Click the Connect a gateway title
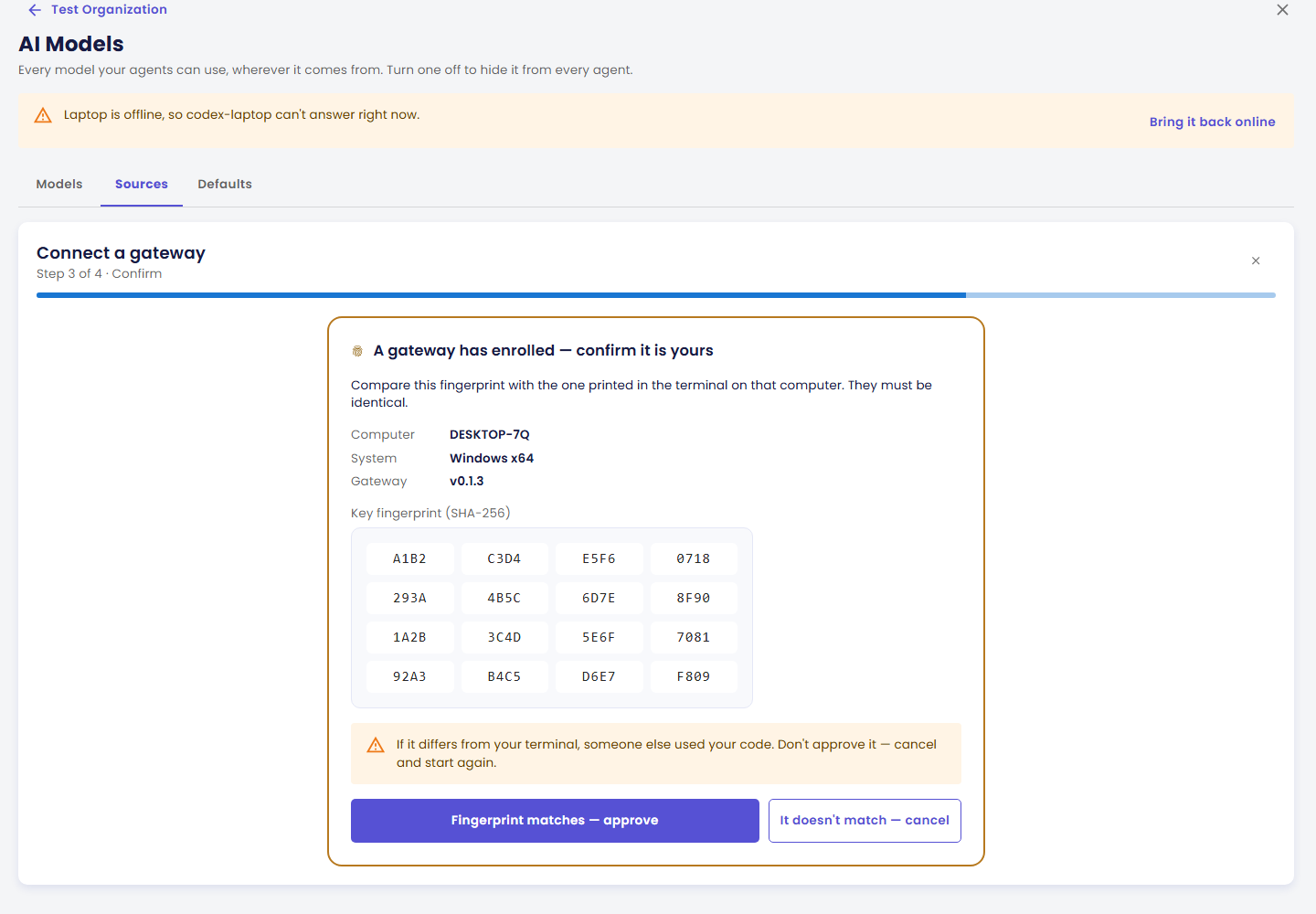Screen dimensions: 1316x914 click(x=121, y=253)
